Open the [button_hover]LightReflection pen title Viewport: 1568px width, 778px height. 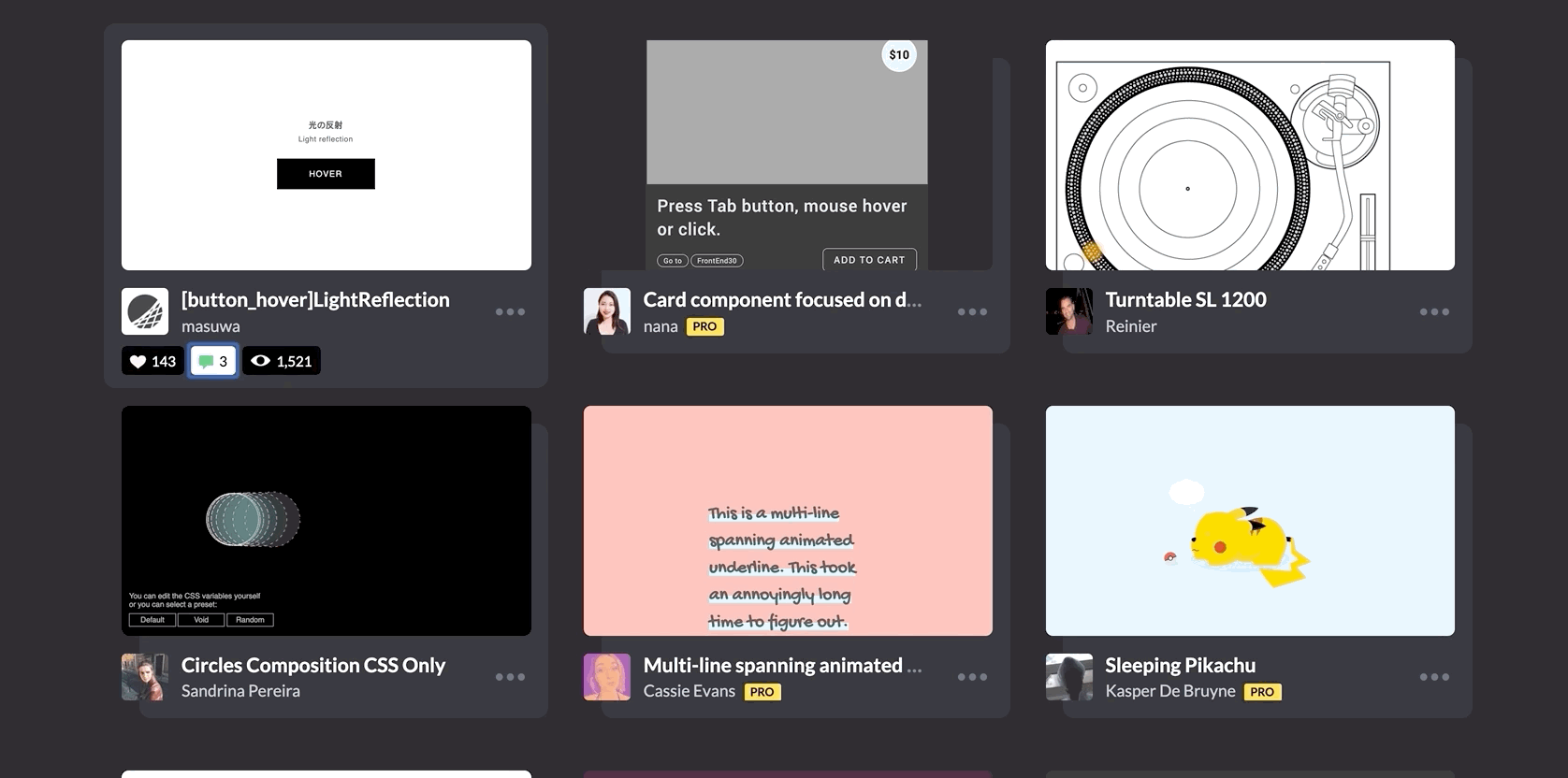[315, 300]
